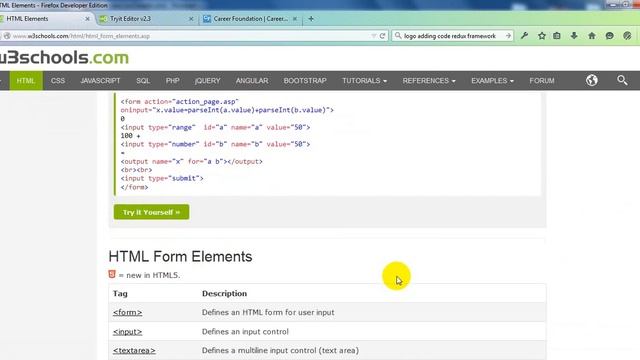
Task: Click the browser search field
Action: click(x=452, y=36)
